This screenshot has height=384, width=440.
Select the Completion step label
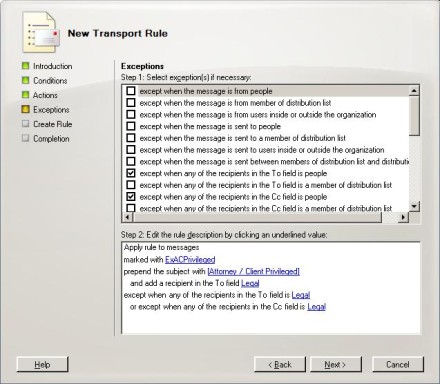coord(51,139)
